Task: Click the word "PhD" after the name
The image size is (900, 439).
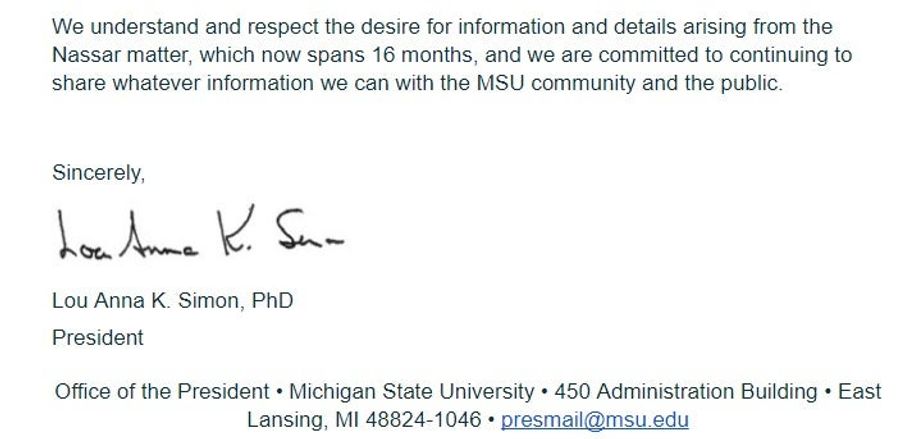Action: click(273, 301)
